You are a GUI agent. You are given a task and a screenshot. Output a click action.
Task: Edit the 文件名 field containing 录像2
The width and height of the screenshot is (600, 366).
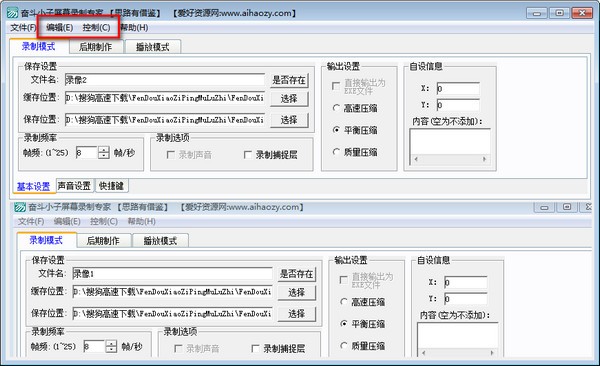click(x=165, y=80)
